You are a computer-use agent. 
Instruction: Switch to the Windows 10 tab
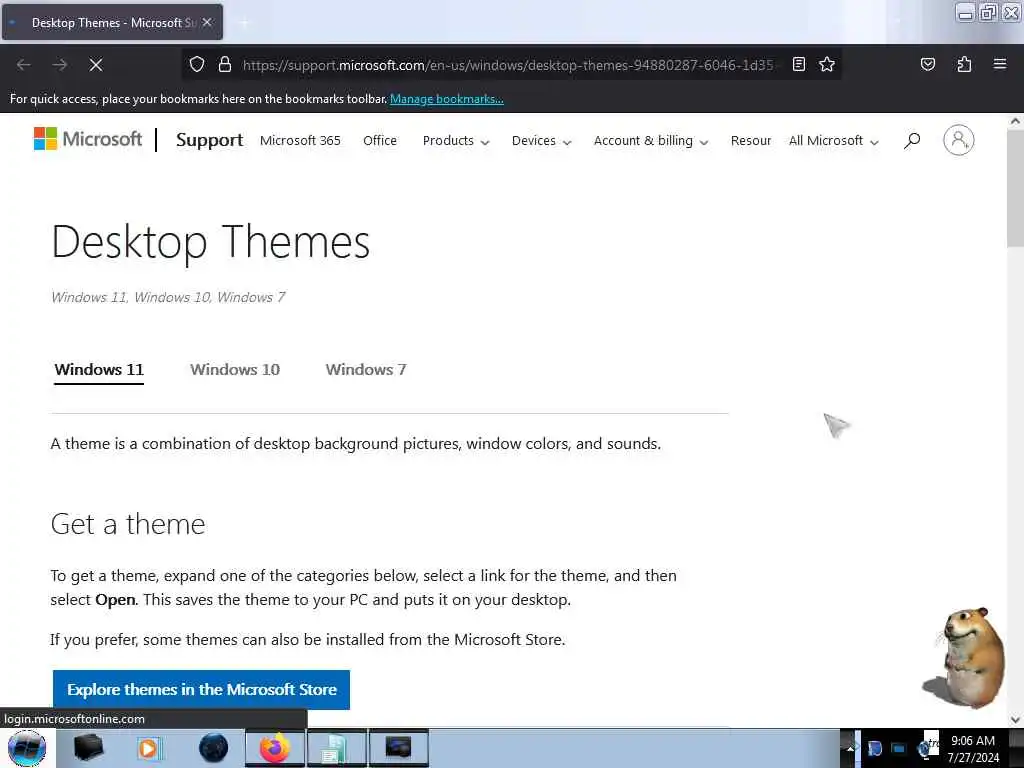click(x=235, y=370)
